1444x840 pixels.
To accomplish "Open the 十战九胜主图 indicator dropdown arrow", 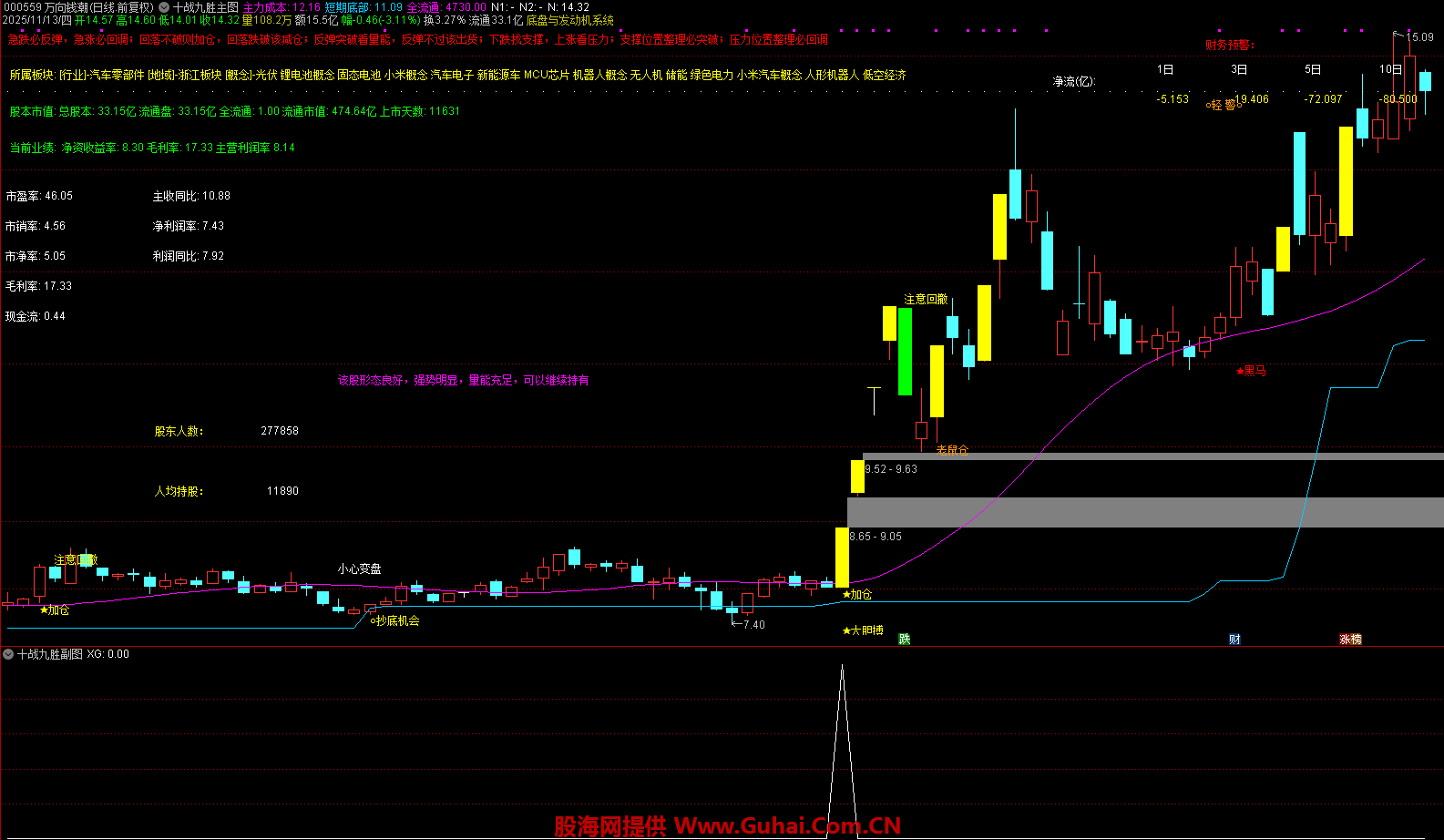I will pos(164,7).
